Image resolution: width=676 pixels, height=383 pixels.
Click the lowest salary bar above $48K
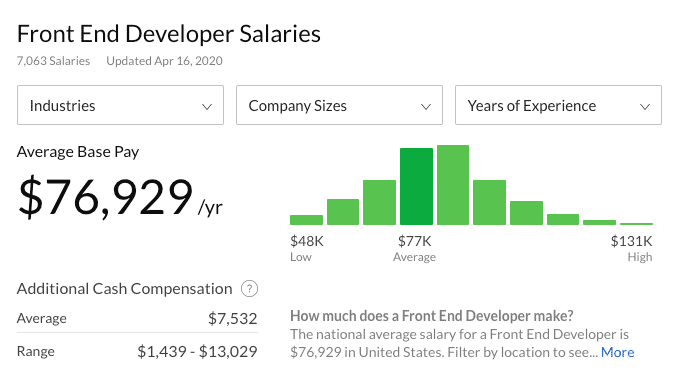tap(307, 220)
